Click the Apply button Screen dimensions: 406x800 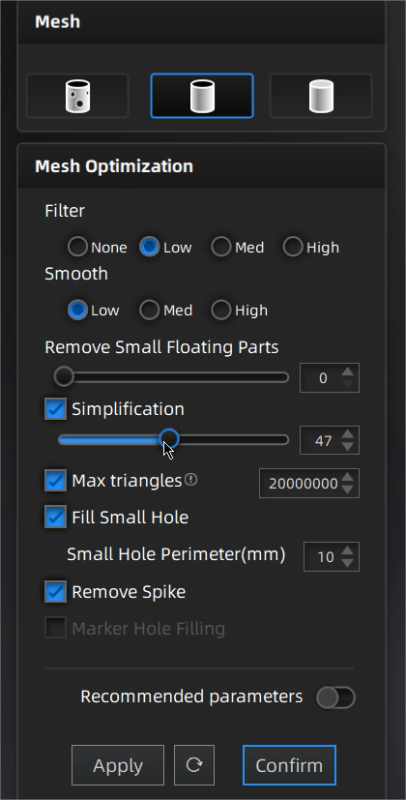(118, 765)
